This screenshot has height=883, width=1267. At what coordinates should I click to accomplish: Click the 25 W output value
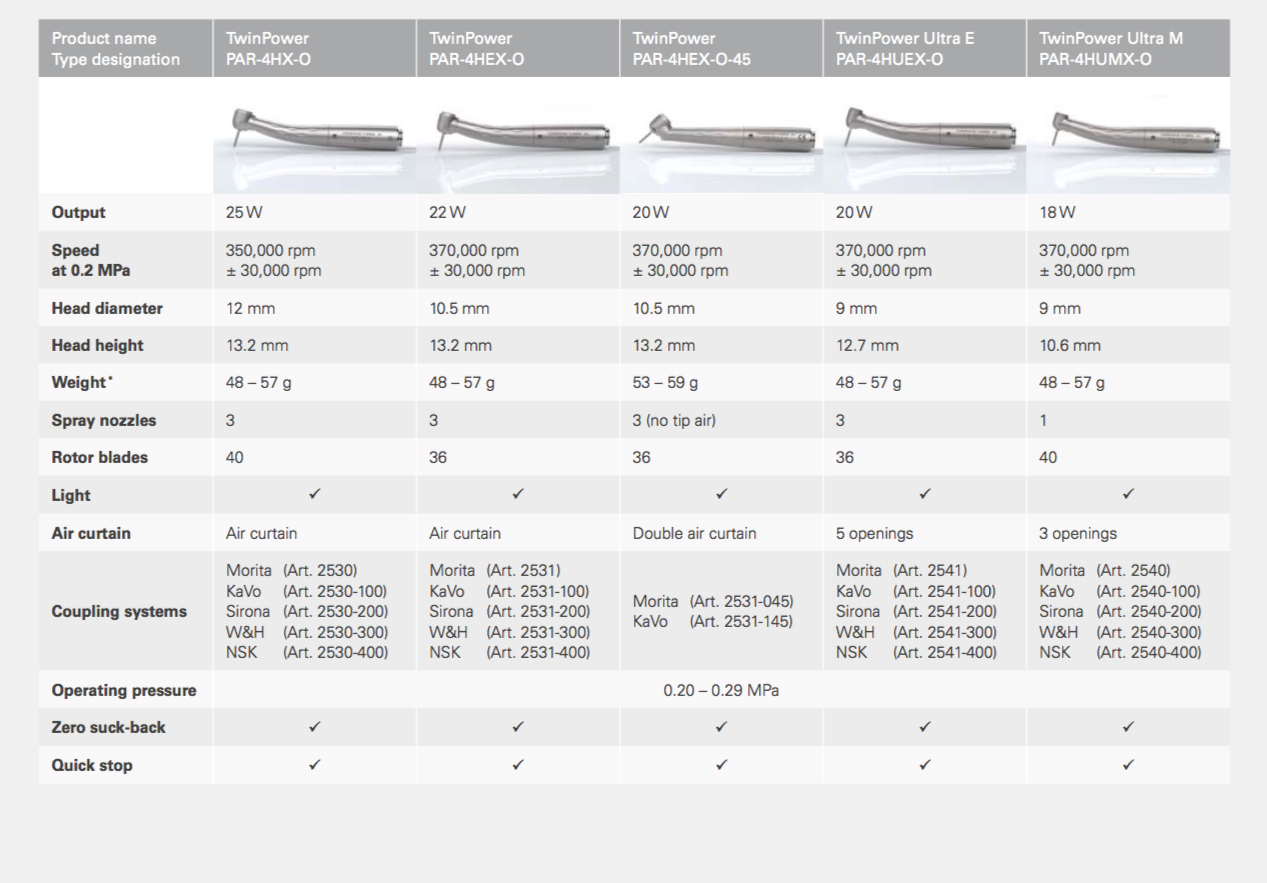[244, 213]
